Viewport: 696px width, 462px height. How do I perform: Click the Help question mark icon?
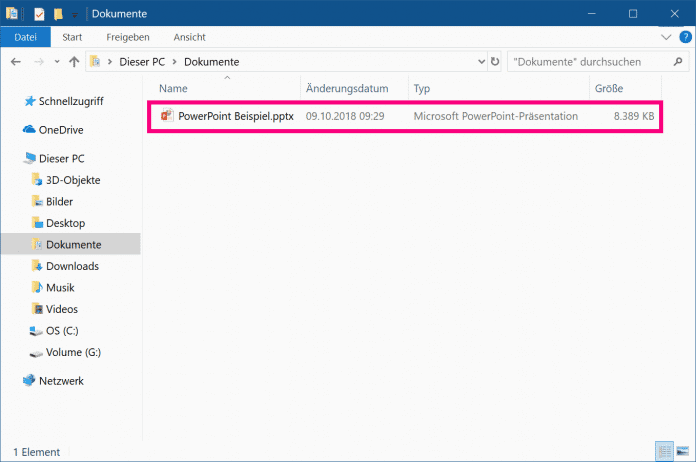point(684,37)
